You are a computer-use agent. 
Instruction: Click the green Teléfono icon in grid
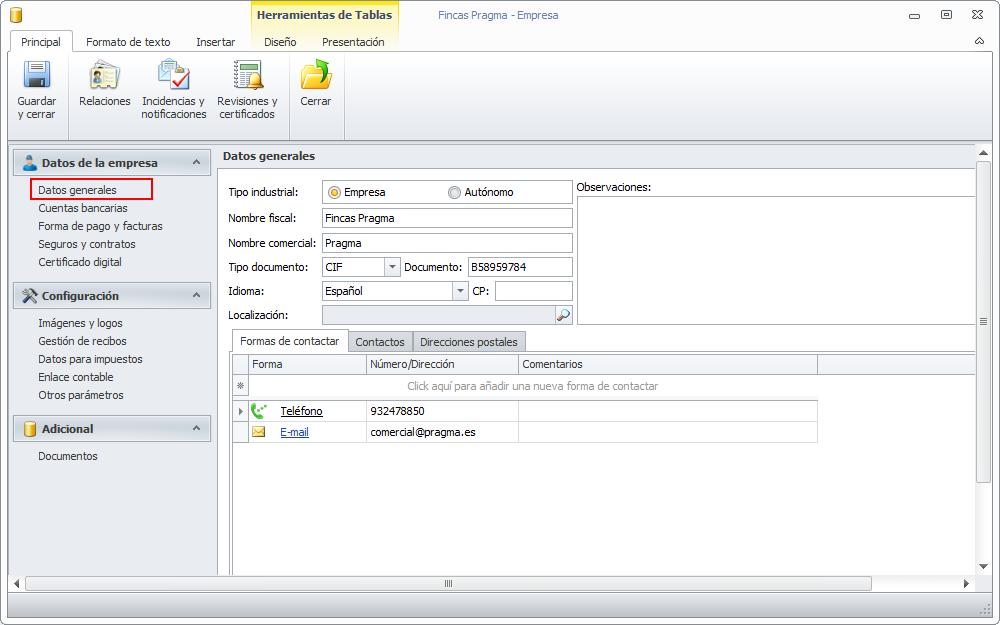259,411
